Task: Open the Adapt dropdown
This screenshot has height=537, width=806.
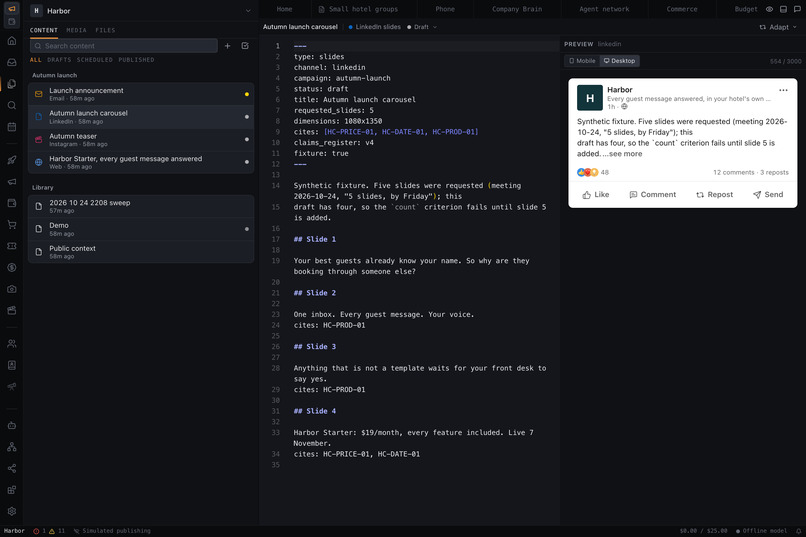Action: pyautogui.click(x=778, y=27)
